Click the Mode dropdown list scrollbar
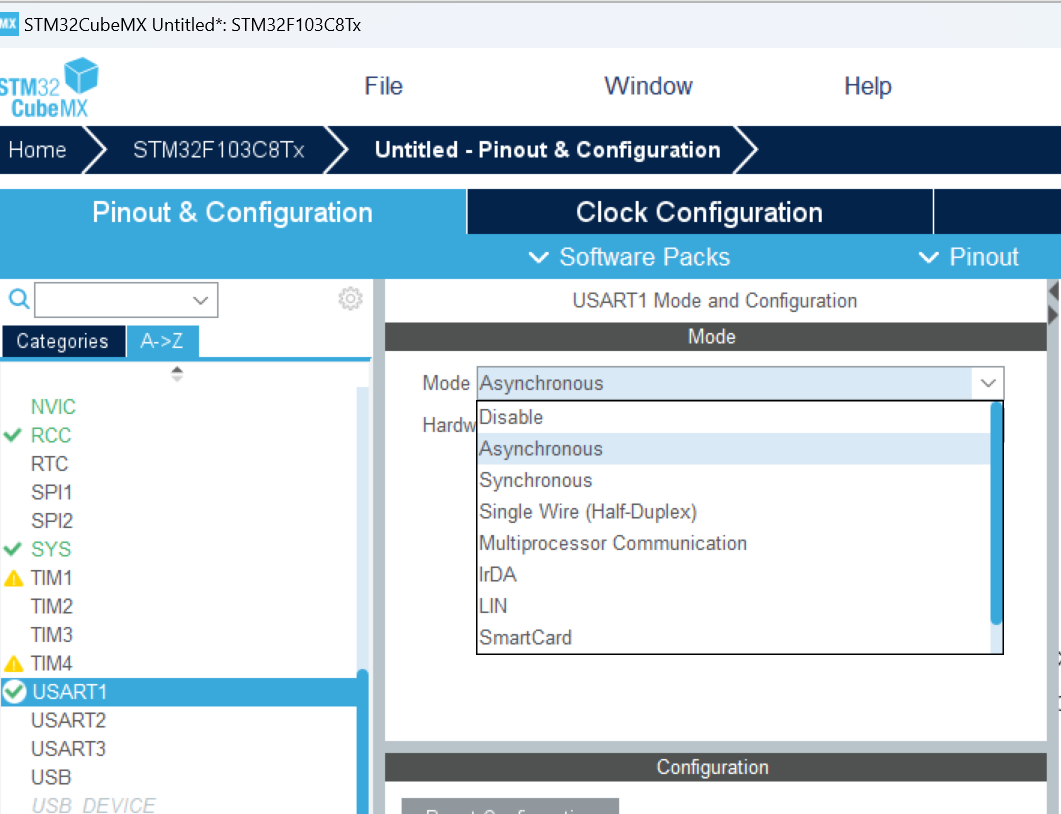This screenshot has width=1061, height=814. [x=995, y=513]
